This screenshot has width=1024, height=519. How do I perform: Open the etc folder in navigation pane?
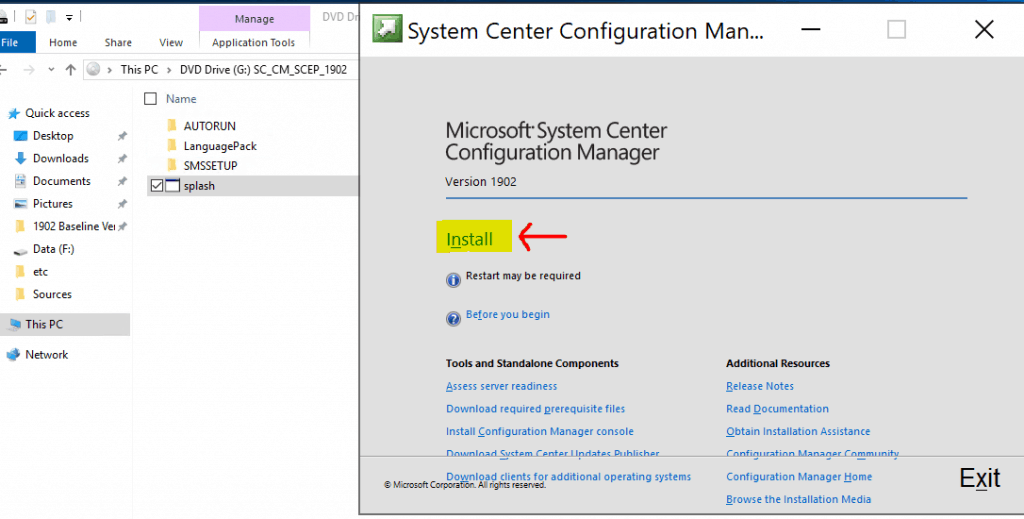click(x=40, y=272)
